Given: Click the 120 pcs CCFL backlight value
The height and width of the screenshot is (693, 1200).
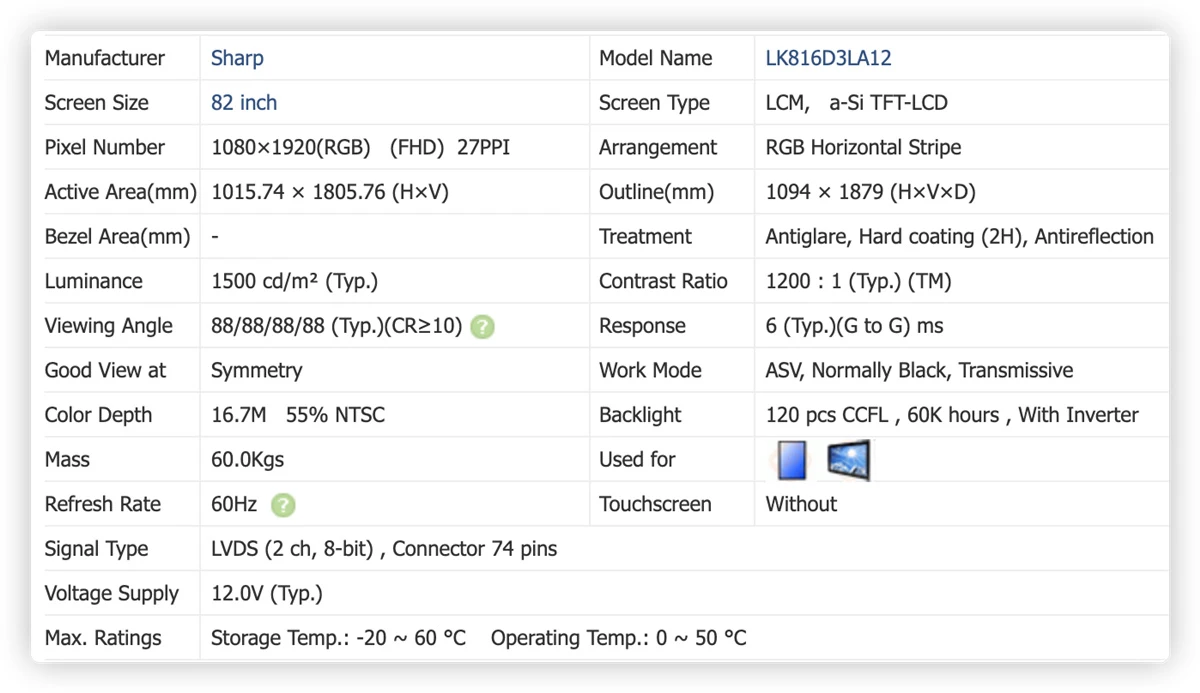Looking at the screenshot, I should tap(952, 415).
